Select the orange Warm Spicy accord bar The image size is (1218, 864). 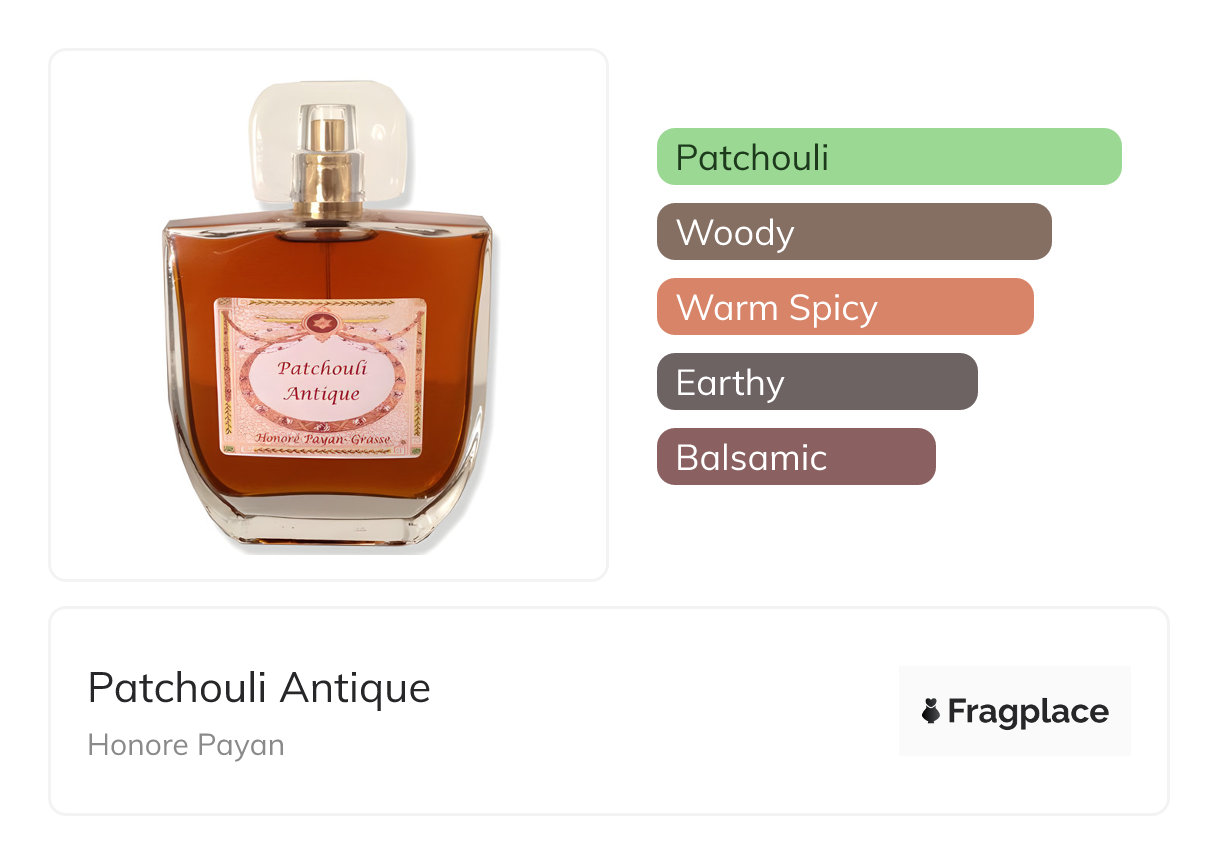845,307
